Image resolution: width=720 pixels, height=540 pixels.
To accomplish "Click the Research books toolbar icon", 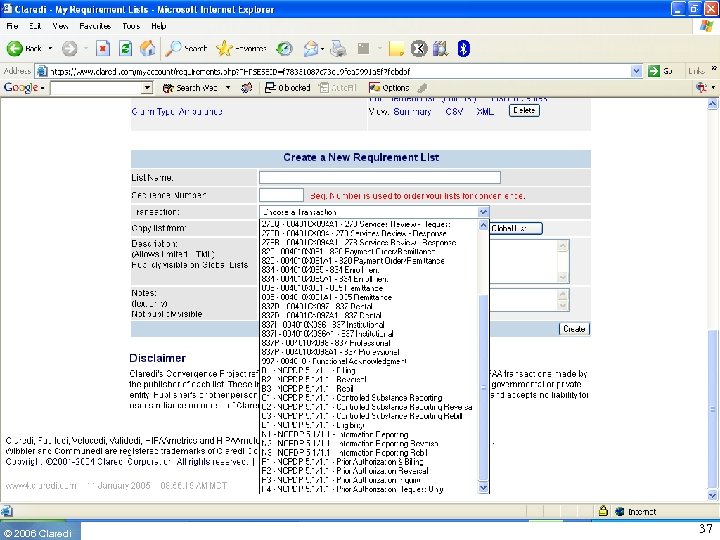I will coord(441,48).
